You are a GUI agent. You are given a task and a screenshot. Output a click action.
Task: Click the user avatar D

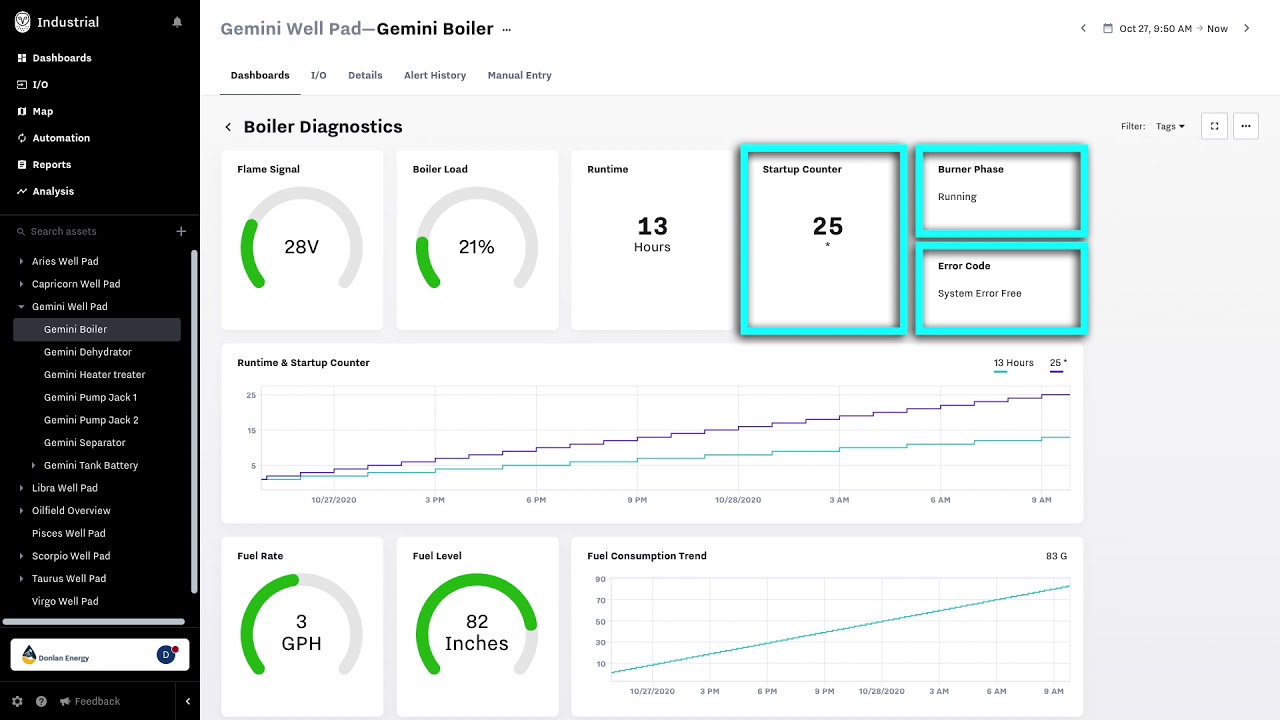[166, 655]
